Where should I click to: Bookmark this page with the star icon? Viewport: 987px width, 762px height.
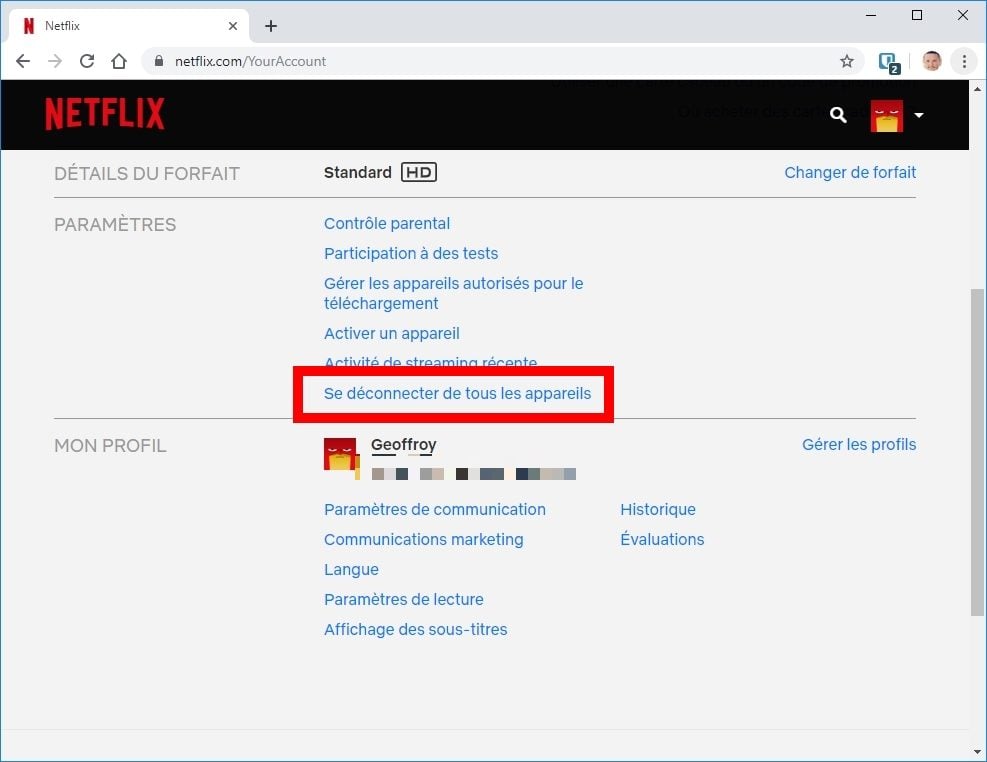[847, 61]
